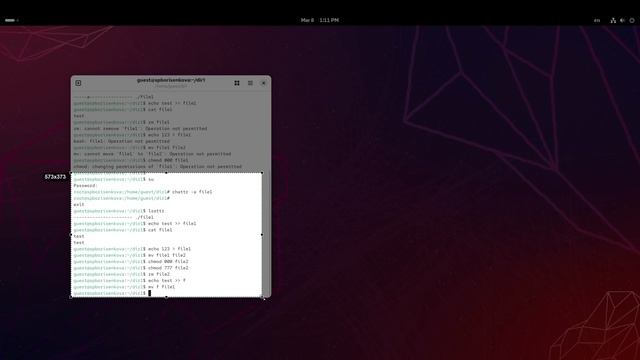This screenshot has height=360, width=640.
Task: Click the volume speaker icon
Action: coord(622,20)
